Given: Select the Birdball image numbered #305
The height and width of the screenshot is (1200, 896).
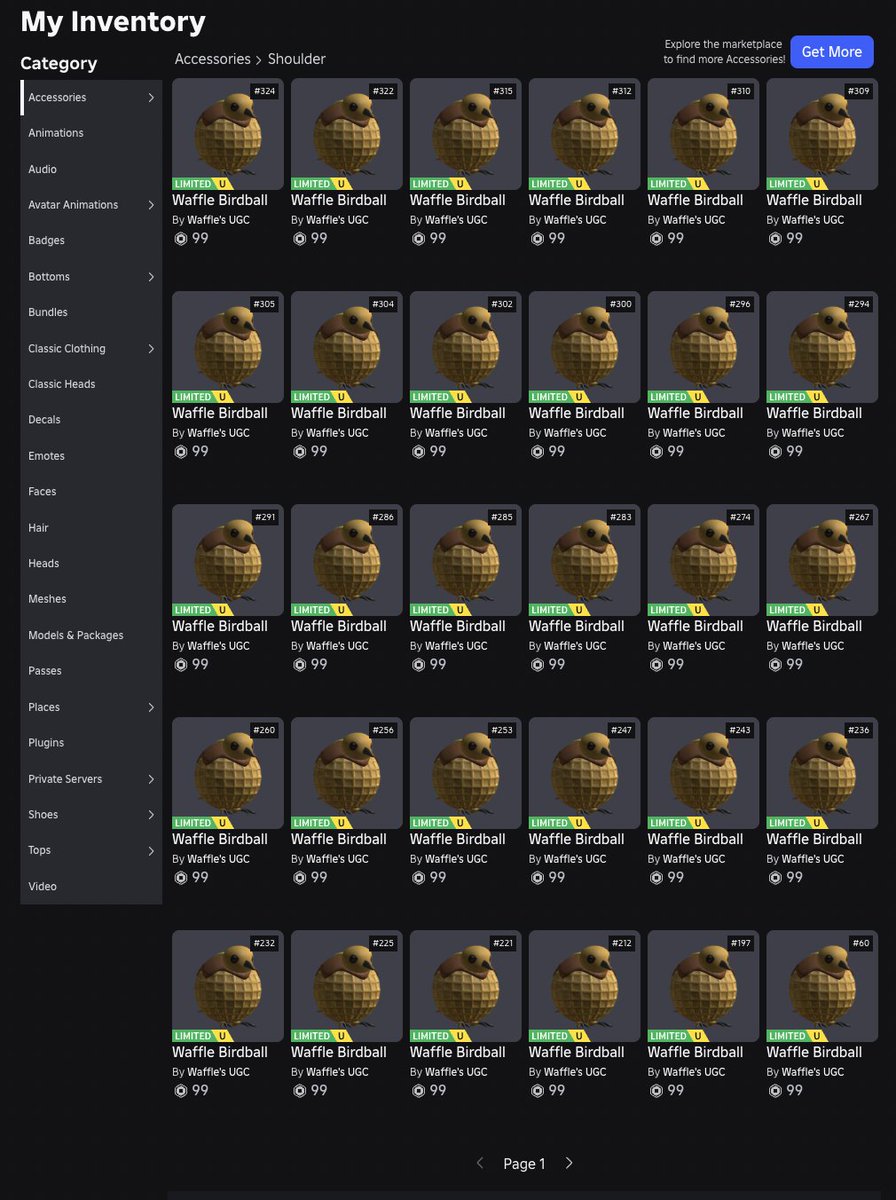Looking at the screenshot, I should (x=228, y=347).
